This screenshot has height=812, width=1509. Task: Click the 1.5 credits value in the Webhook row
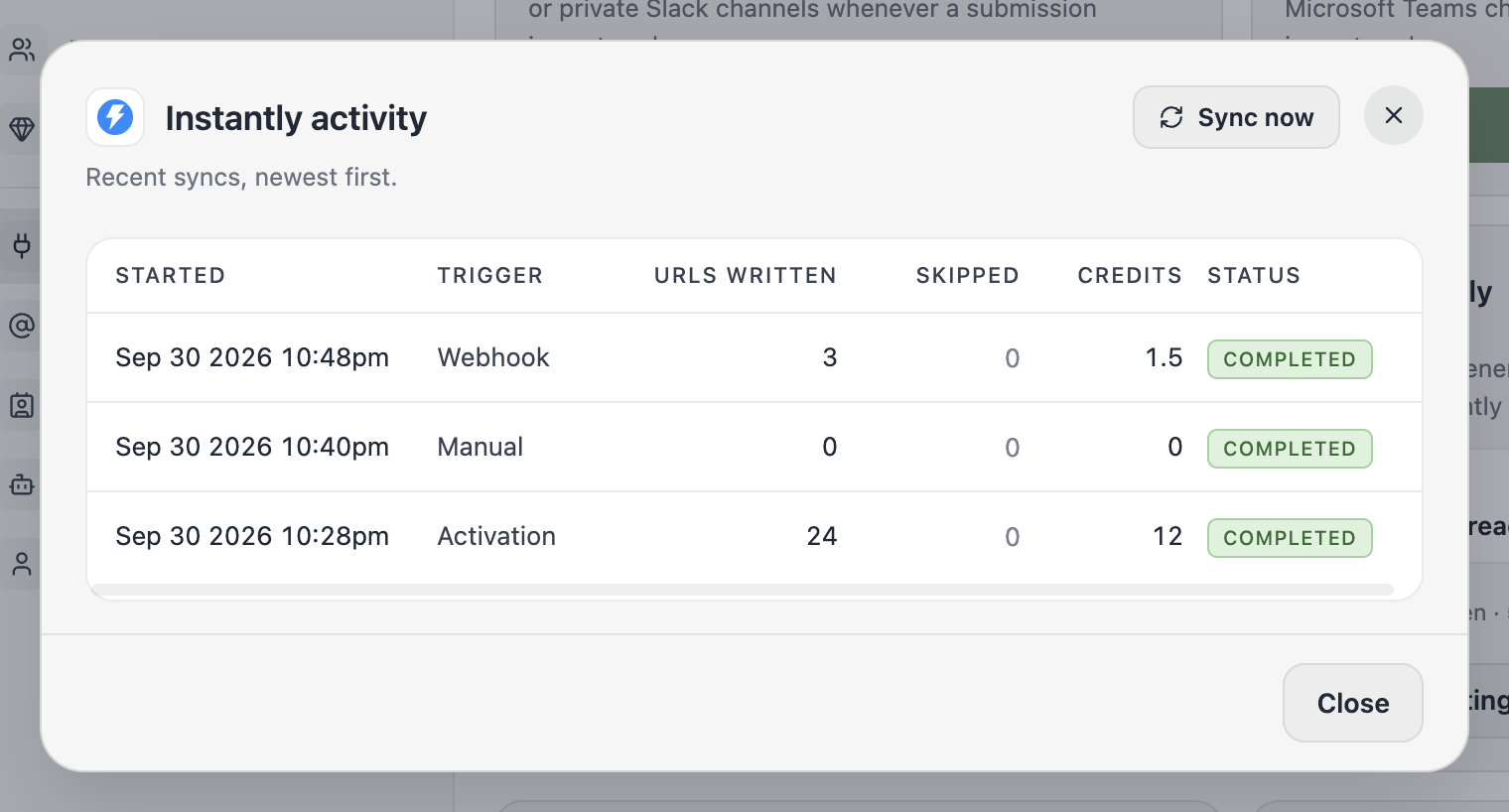(x=1165, y=357)
